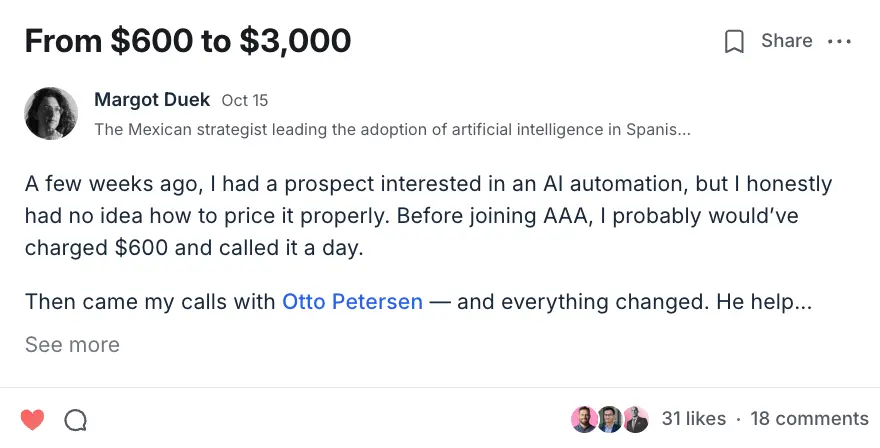Open the Otto Petersen mention link
Image resolution: width=880 pixels, height=448 pixels.
coord(352,301)
